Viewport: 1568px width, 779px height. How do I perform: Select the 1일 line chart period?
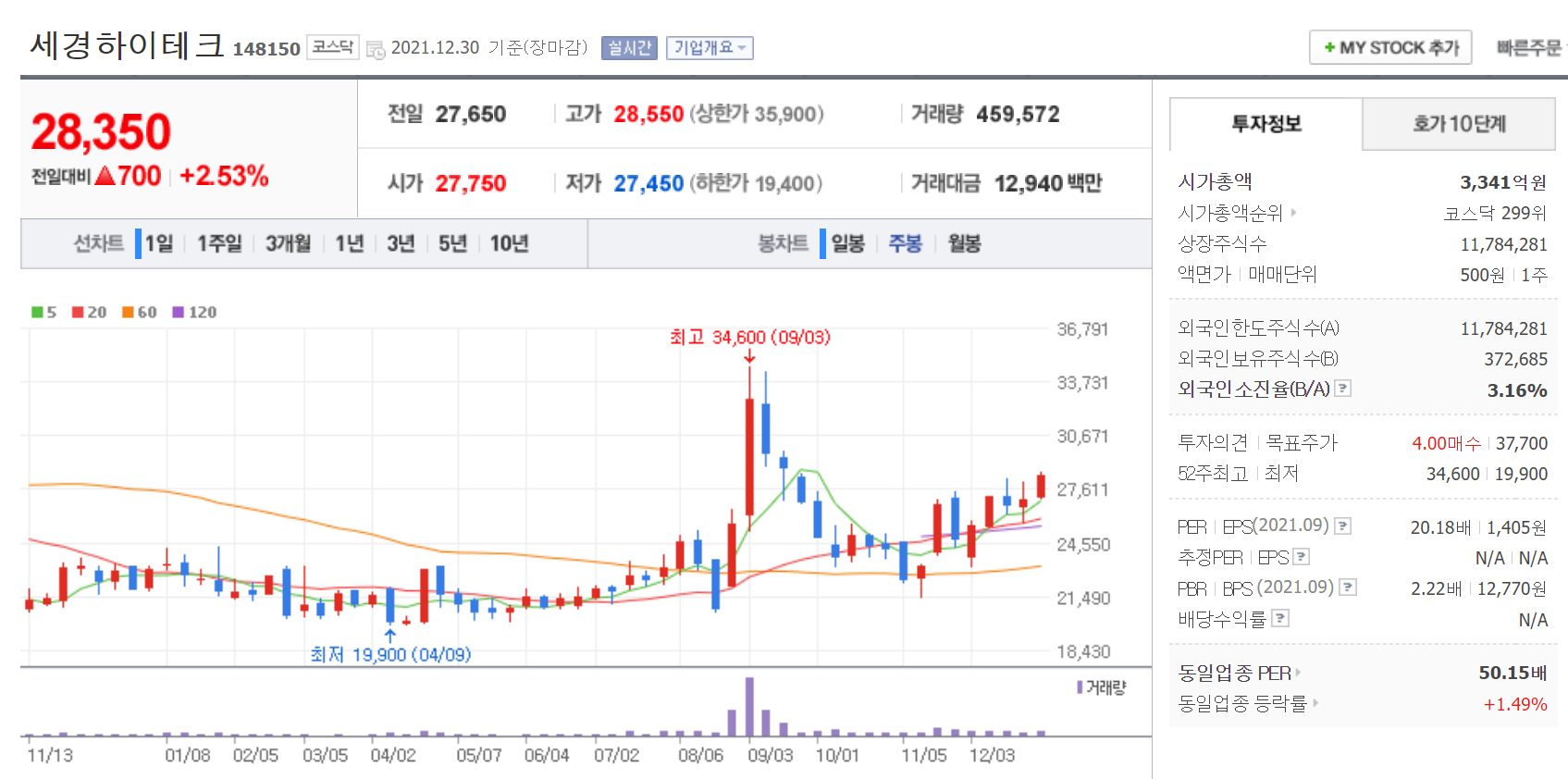coord(159,243)
